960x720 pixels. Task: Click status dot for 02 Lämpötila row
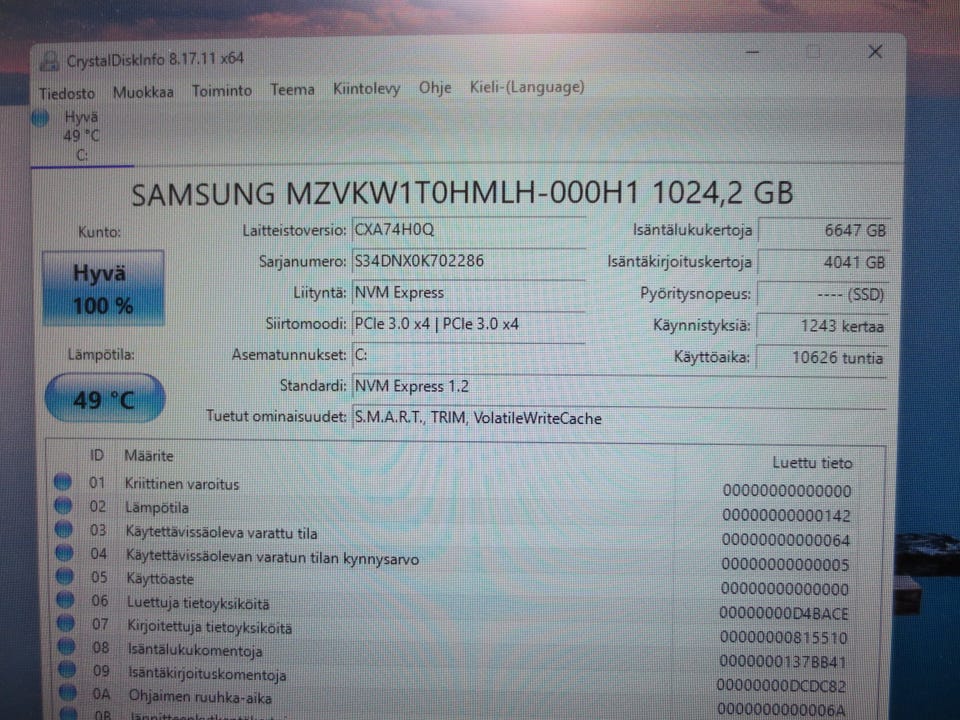[63, 505]
